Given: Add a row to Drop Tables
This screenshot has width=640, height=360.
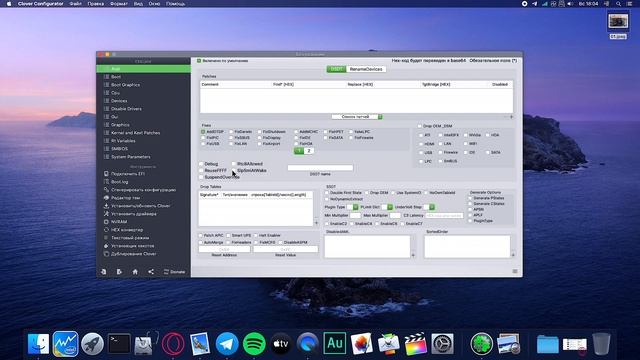Looking at the screenshot, I should click(x=317, y=223).
